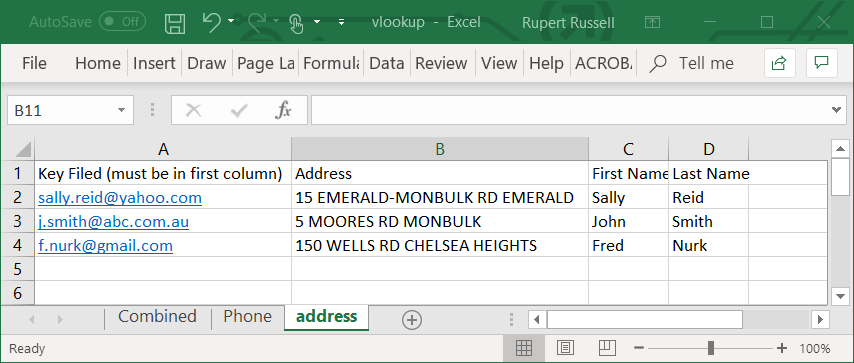Open the File tab
Screen dimensions: 854x363
[x=34, y=63]
